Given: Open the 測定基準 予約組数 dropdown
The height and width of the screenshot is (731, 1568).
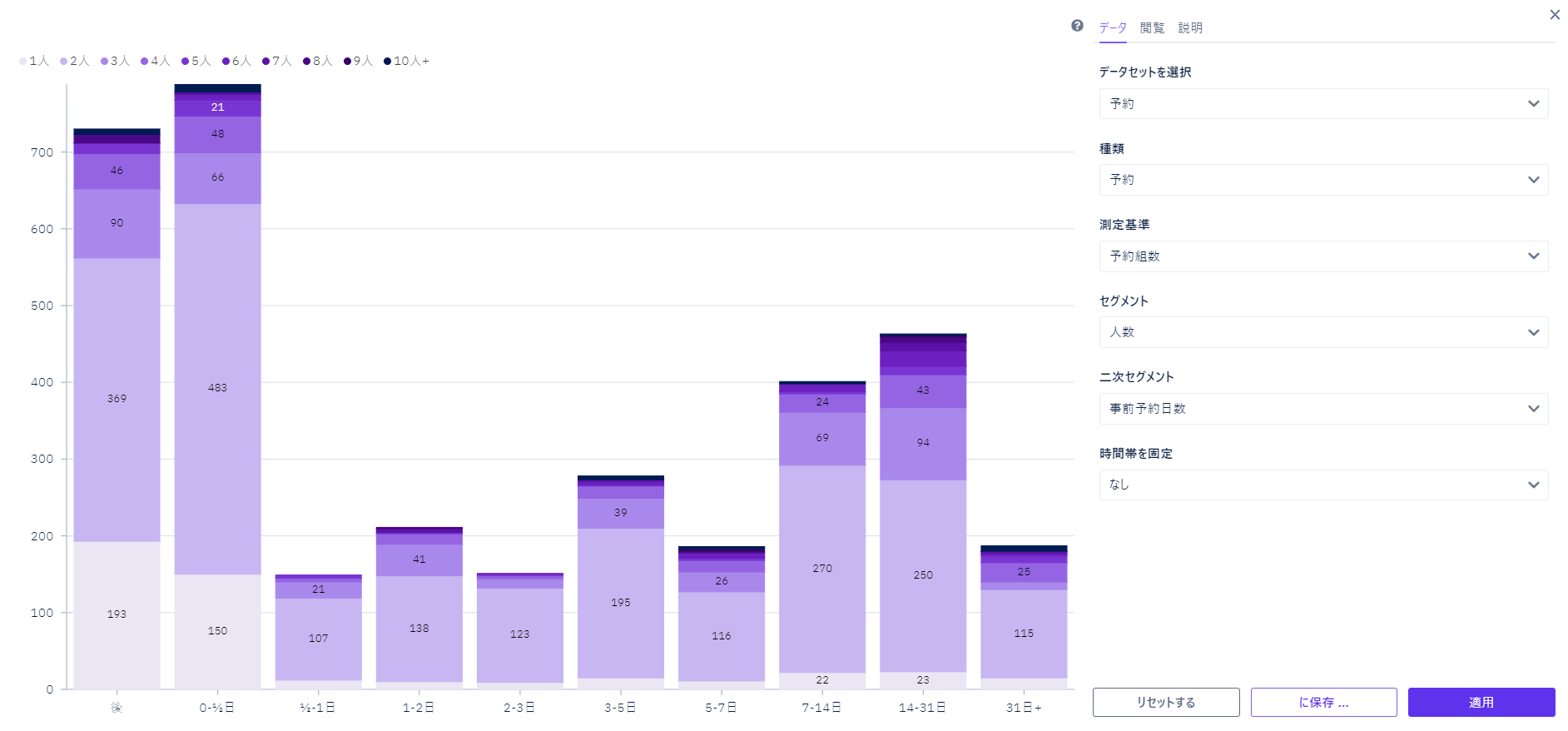Looking at the screenshot, I should click(x=1322, y=256).
